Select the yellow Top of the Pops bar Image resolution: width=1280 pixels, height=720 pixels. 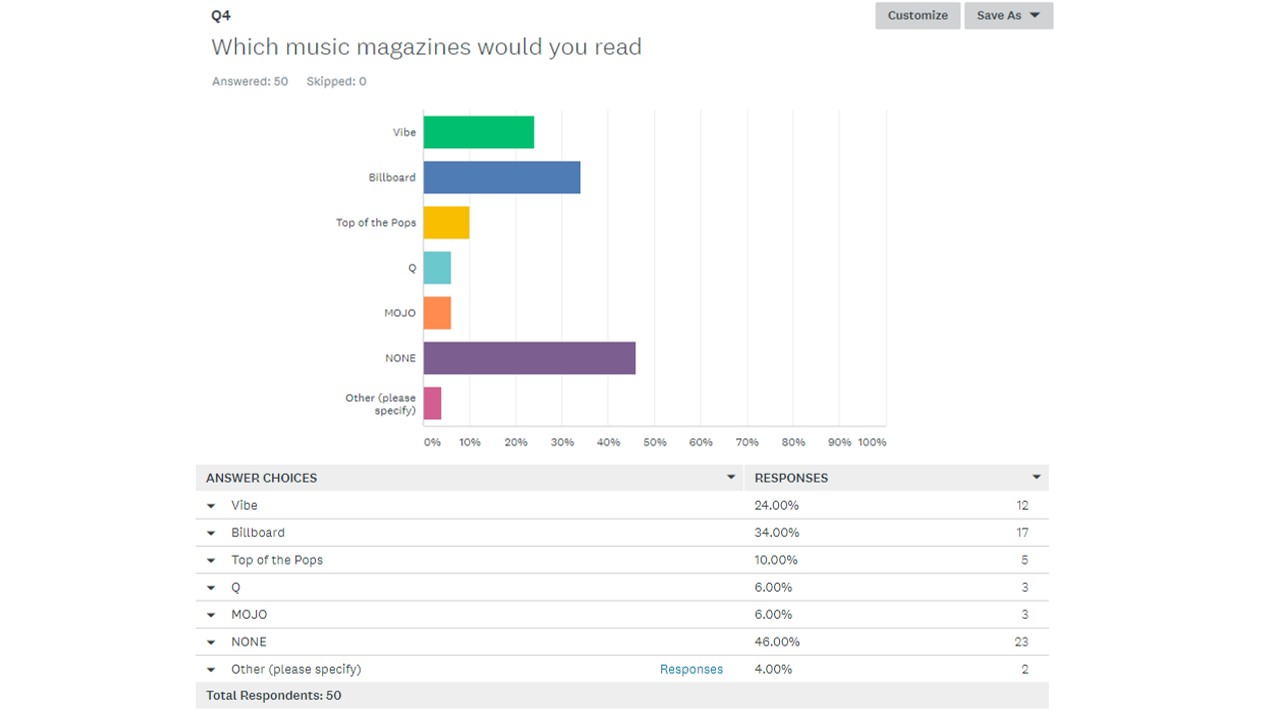[447, 222]
